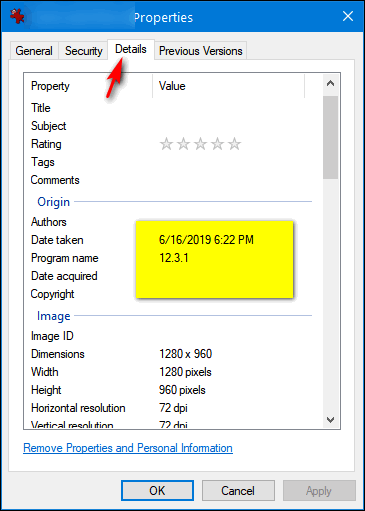Click the IrfanView icon in title bar
Screen dimensions: 365x511
point(17,16)
